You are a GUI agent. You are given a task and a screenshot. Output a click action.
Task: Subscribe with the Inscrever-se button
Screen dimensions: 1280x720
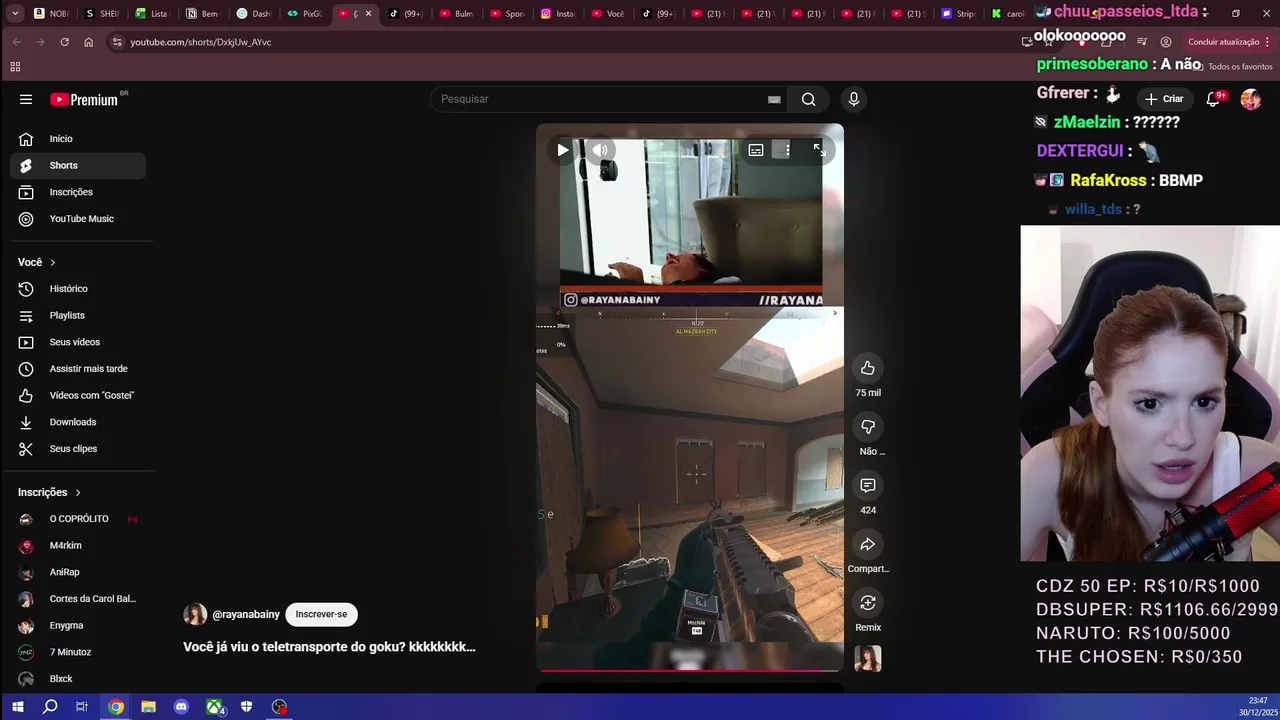point(321,614)
